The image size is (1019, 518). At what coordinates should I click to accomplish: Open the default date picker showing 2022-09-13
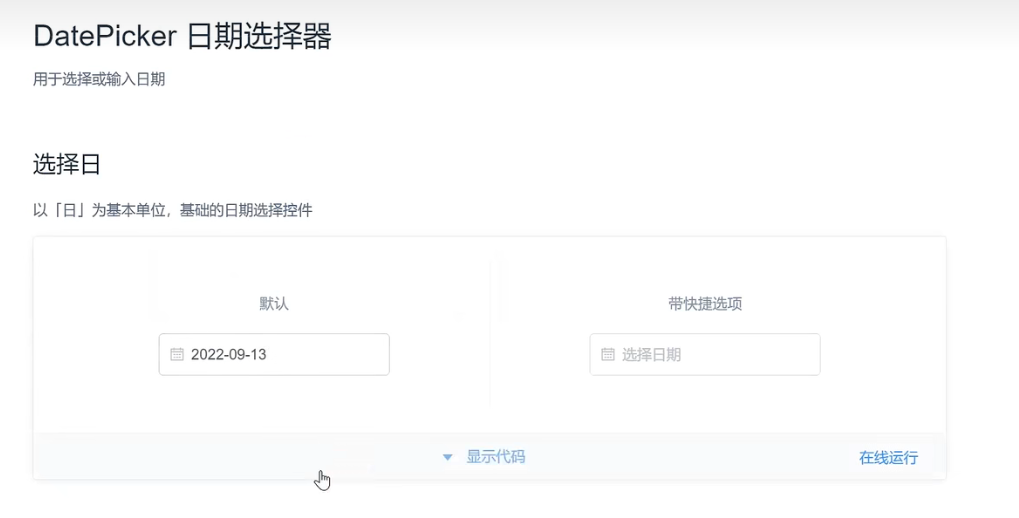(x=274, y=354)
